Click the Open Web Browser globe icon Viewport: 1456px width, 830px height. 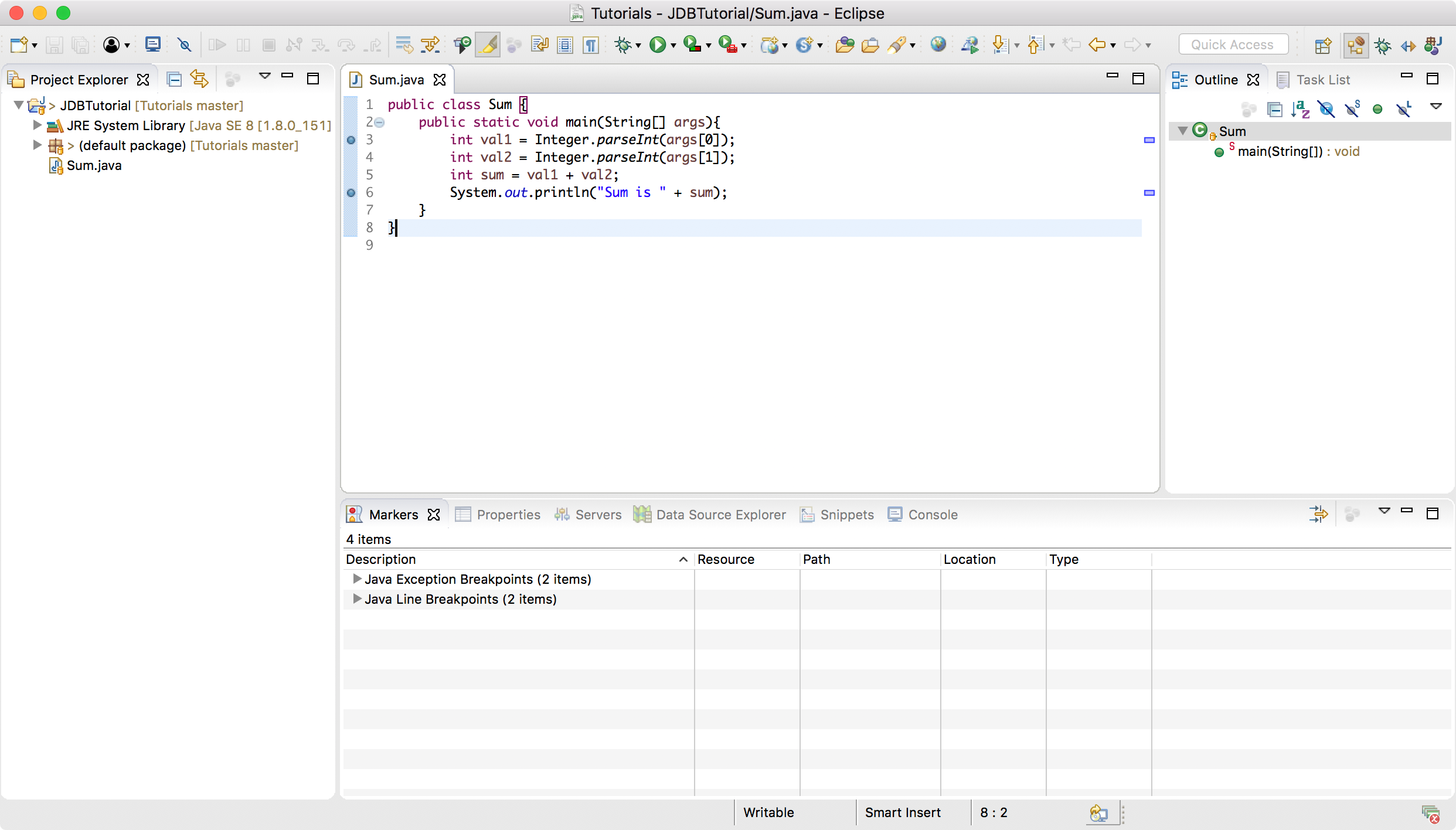938,45
